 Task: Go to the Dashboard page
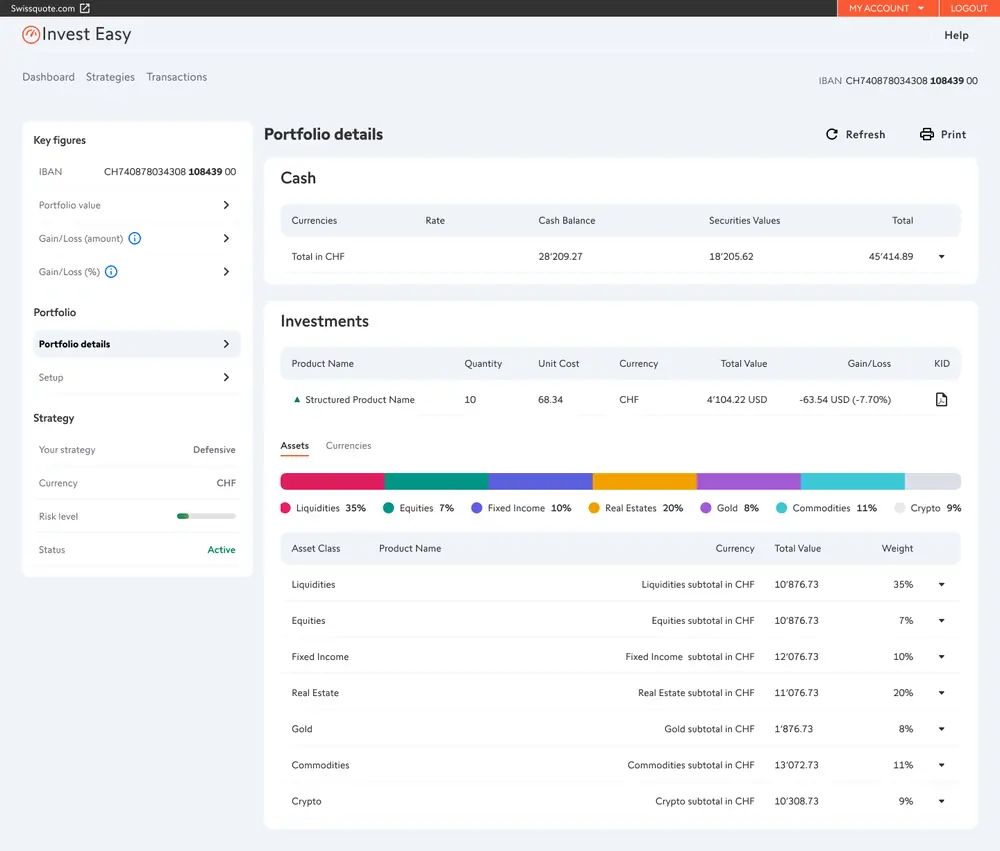(x=48, y=77)
